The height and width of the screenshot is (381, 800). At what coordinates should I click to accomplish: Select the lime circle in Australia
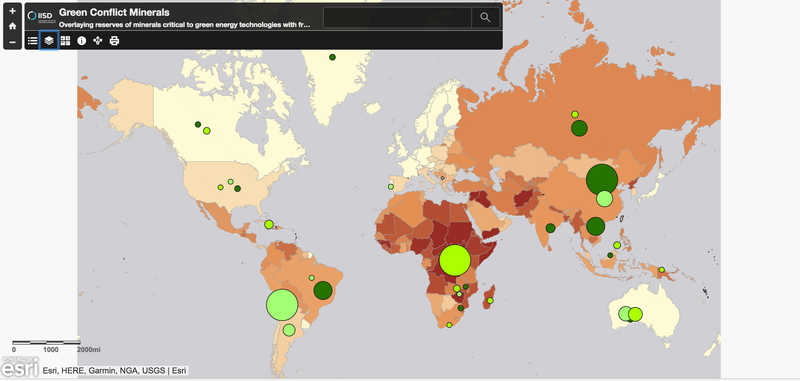point(635,314)
